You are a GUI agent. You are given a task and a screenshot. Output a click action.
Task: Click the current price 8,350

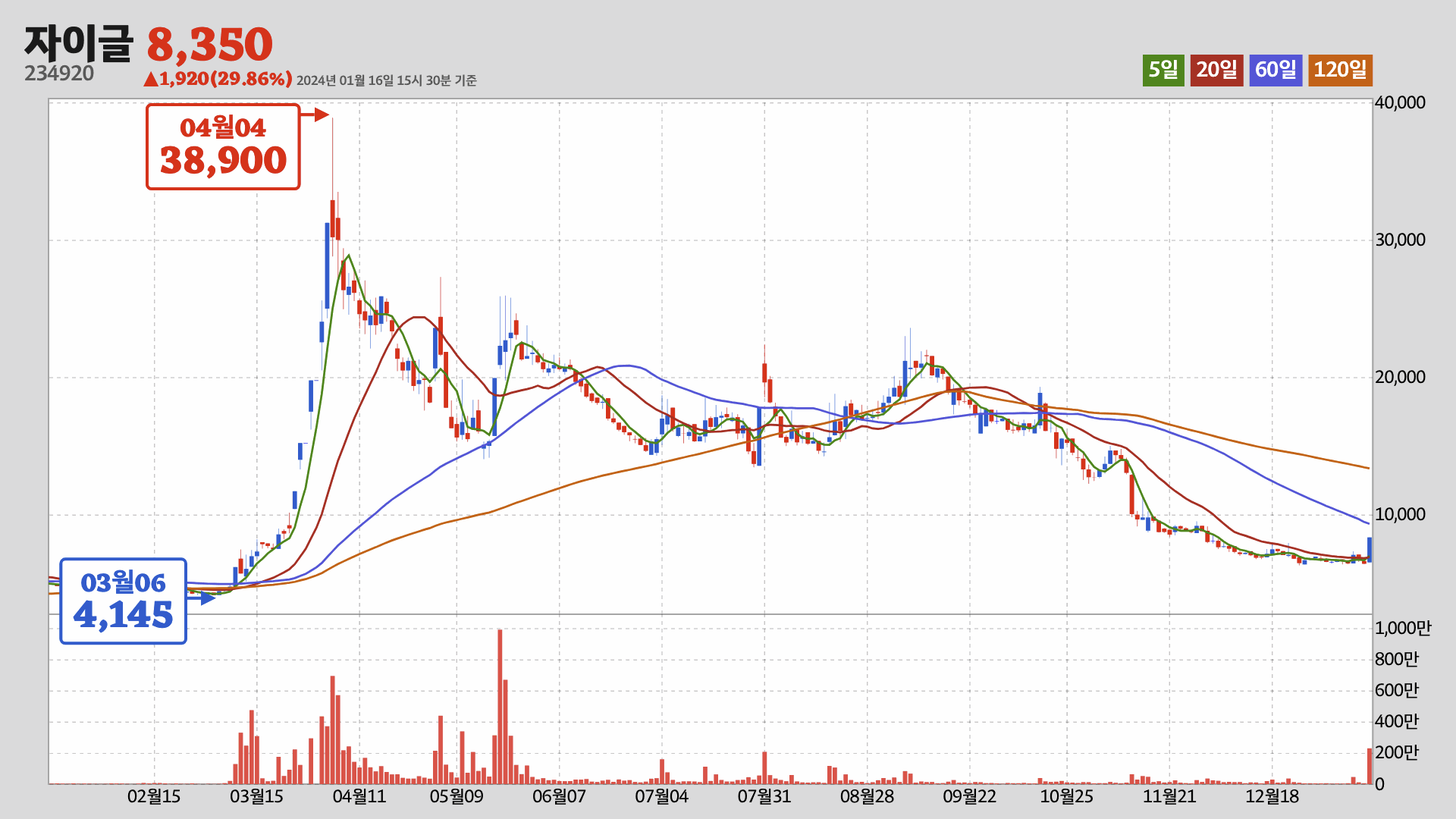click(x=209, y=45)
